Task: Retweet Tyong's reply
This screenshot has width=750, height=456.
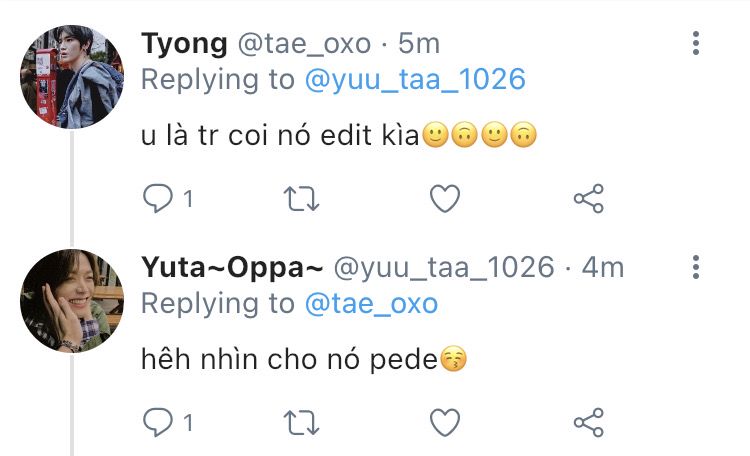Action: point(301,199)
